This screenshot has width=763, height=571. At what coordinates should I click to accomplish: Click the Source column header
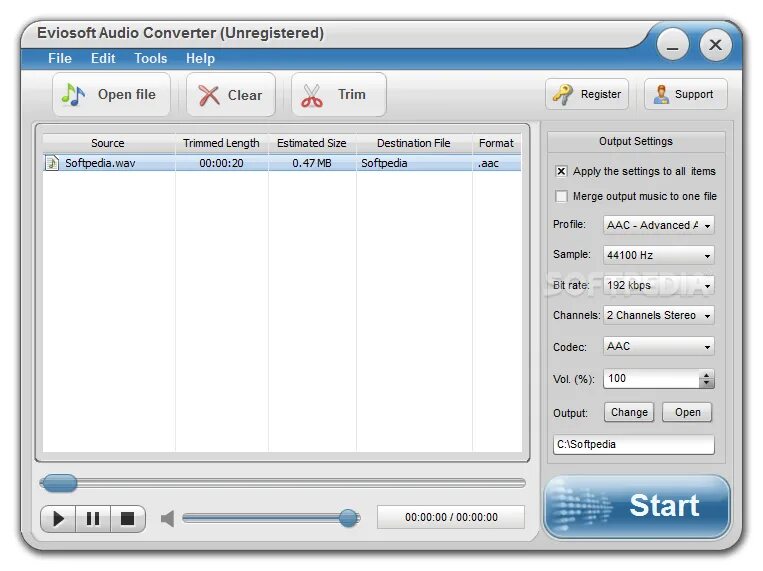tap(108, 143)
